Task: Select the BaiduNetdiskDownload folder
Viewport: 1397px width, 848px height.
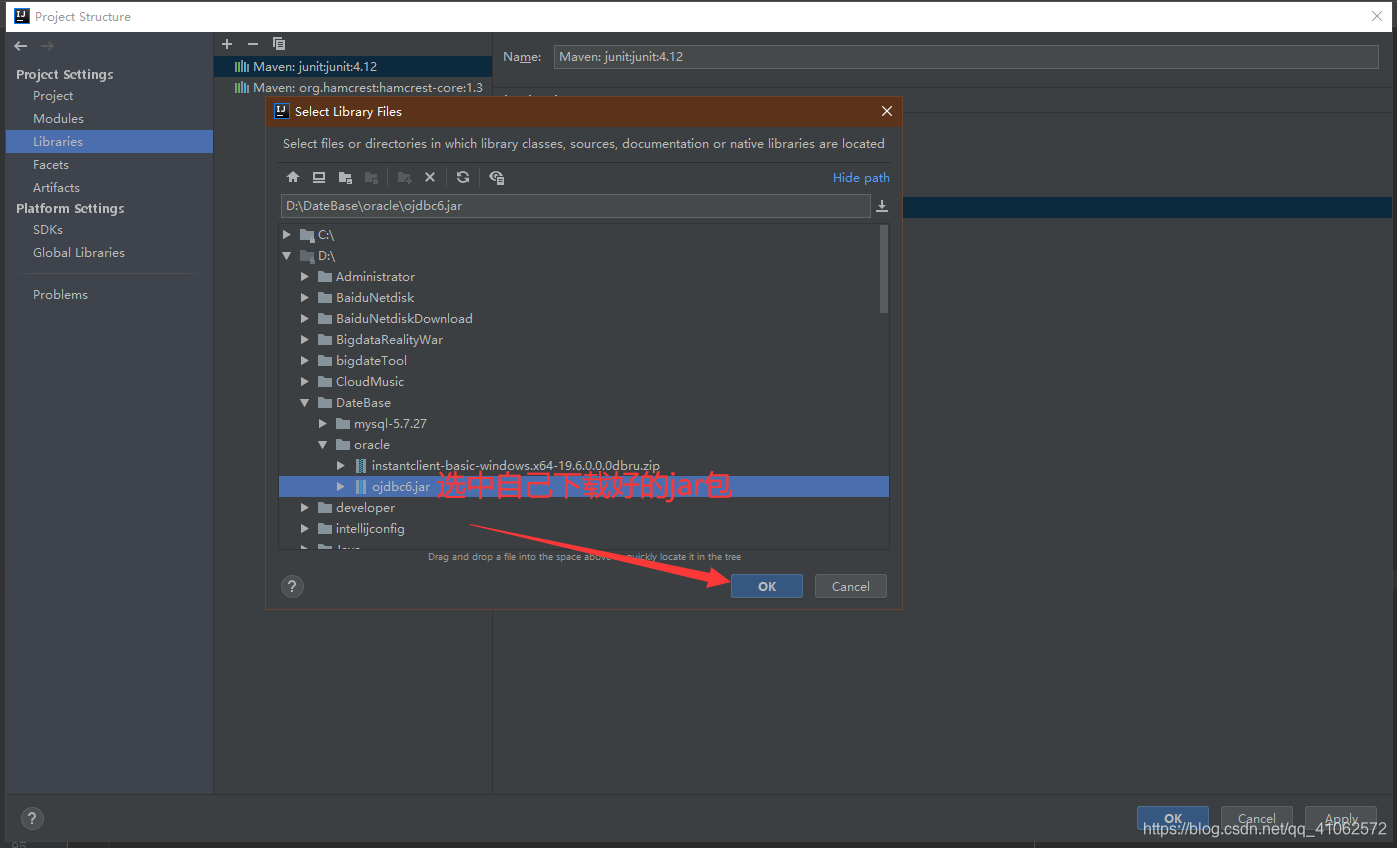Action: [404, 319]
